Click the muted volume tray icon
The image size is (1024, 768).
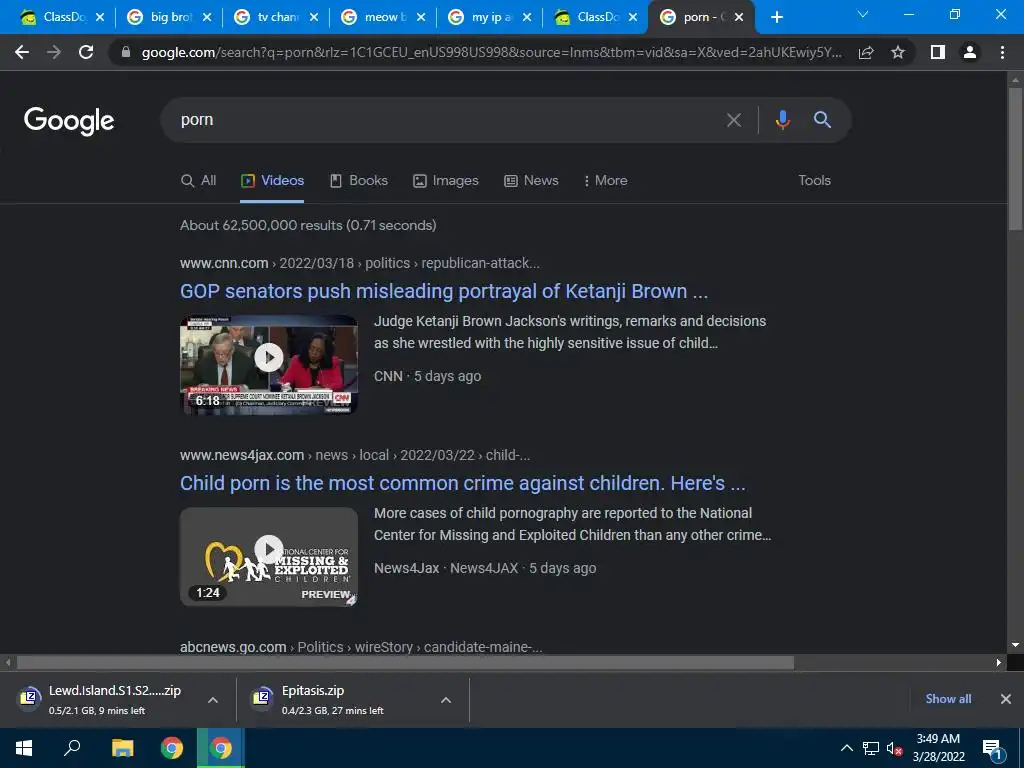click(x=894, y=748)
